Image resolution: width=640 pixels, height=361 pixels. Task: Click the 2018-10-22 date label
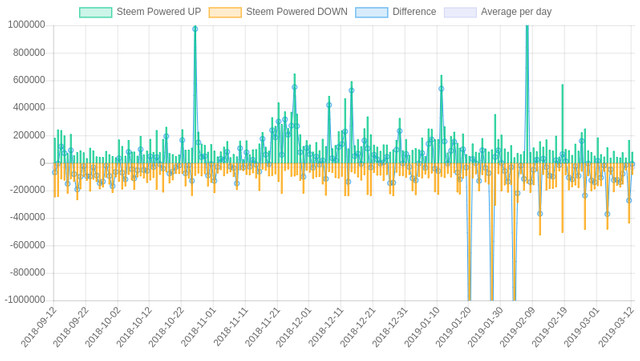pyautogui.click(x=166, y=327)
